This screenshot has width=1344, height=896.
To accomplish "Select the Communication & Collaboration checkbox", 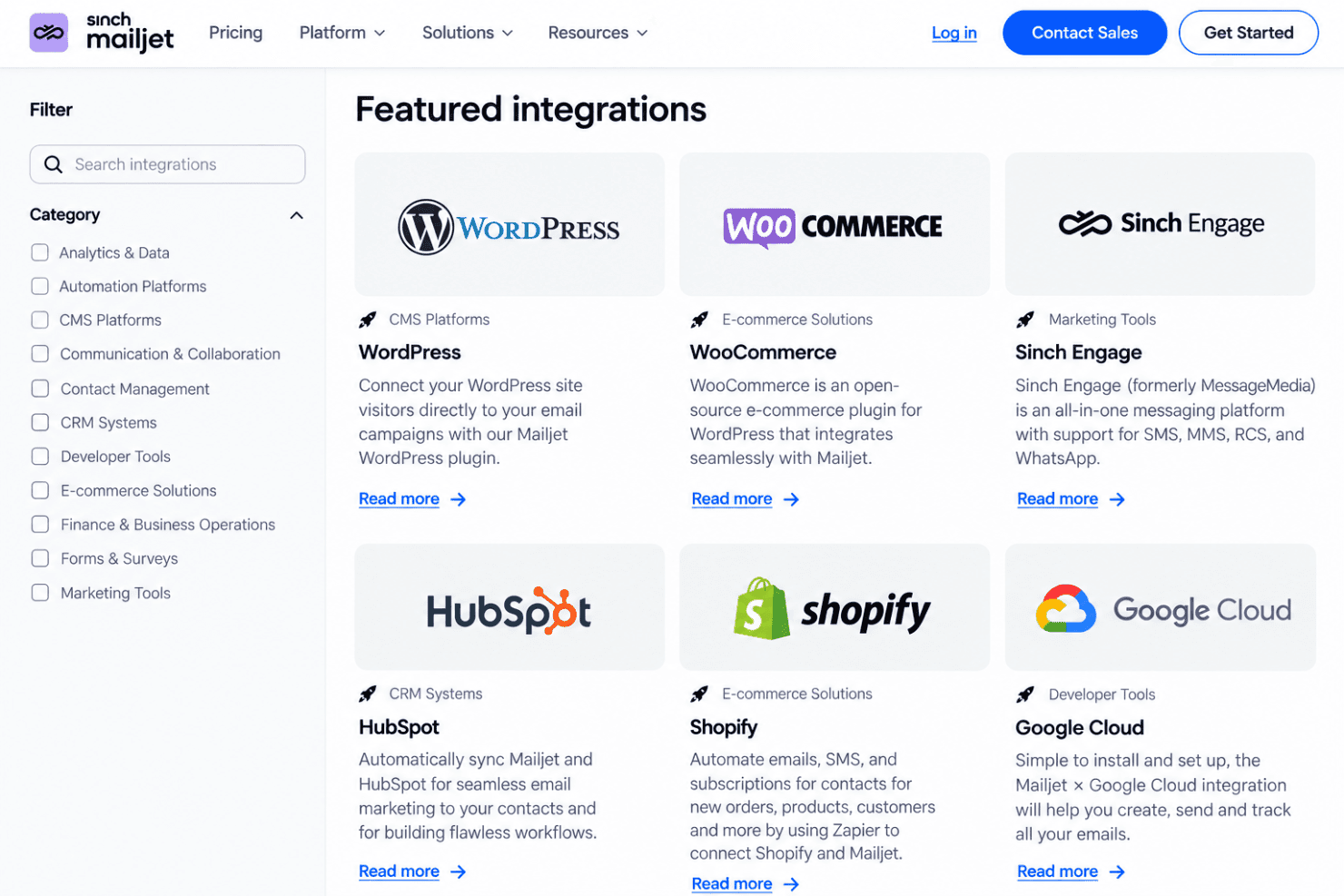I will click(40, 354).
